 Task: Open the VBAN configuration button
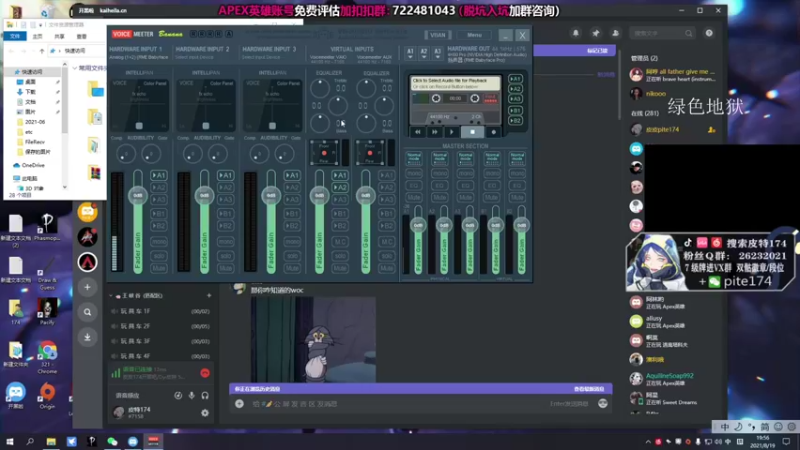tap(438, 35)
